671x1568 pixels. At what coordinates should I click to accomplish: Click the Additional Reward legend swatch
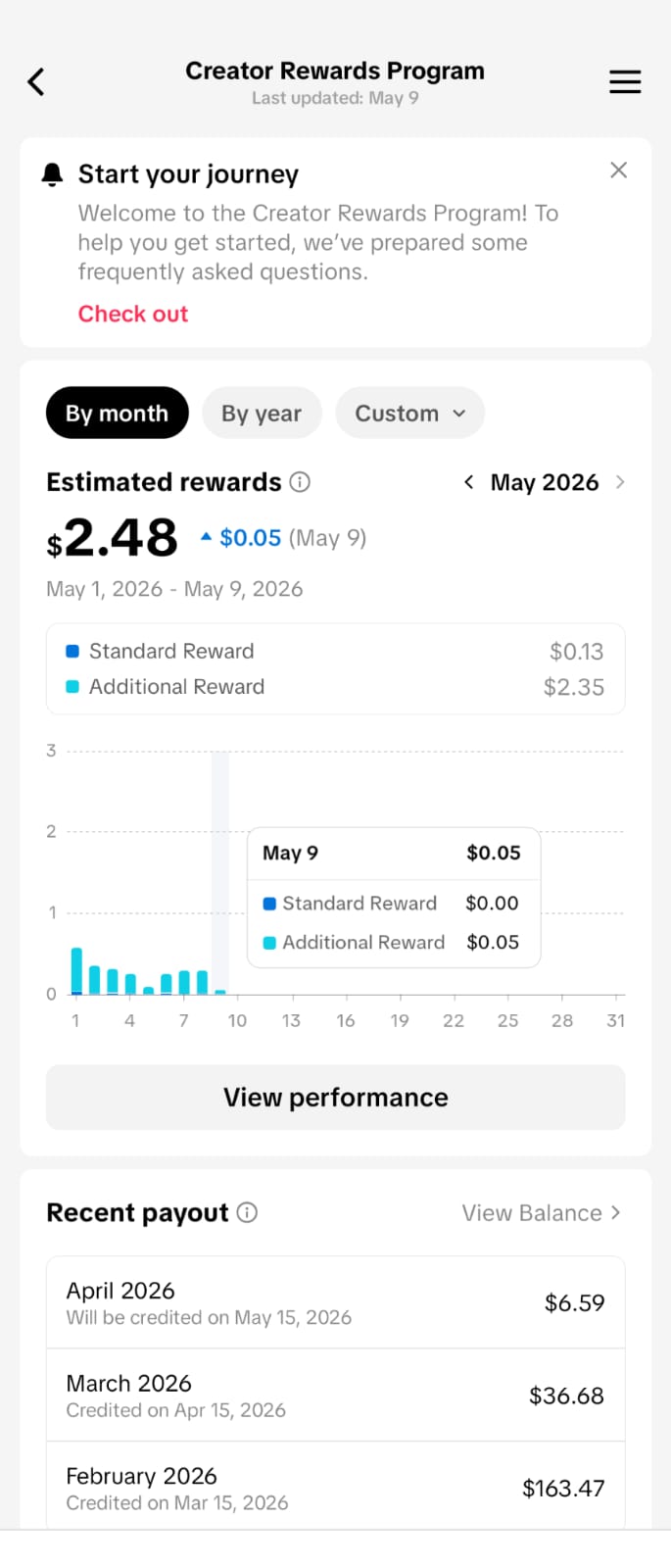tap(72, 687)
